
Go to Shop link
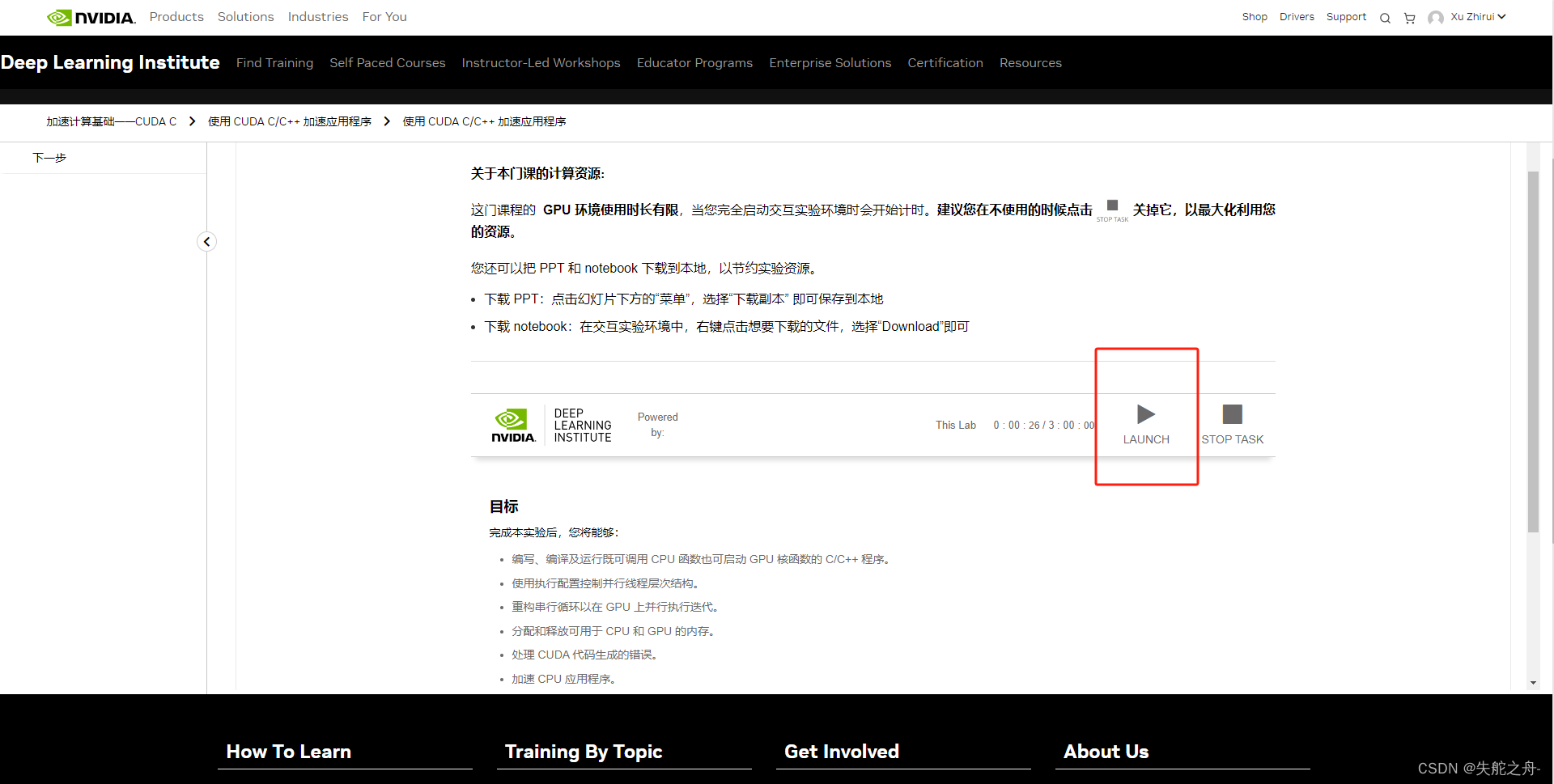[x=1255, y=17]
